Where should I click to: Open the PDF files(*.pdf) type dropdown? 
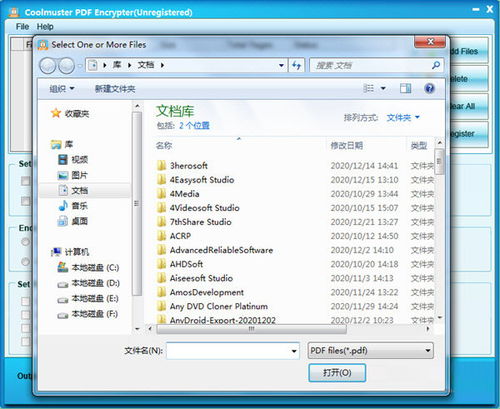[x=370, y=351]
